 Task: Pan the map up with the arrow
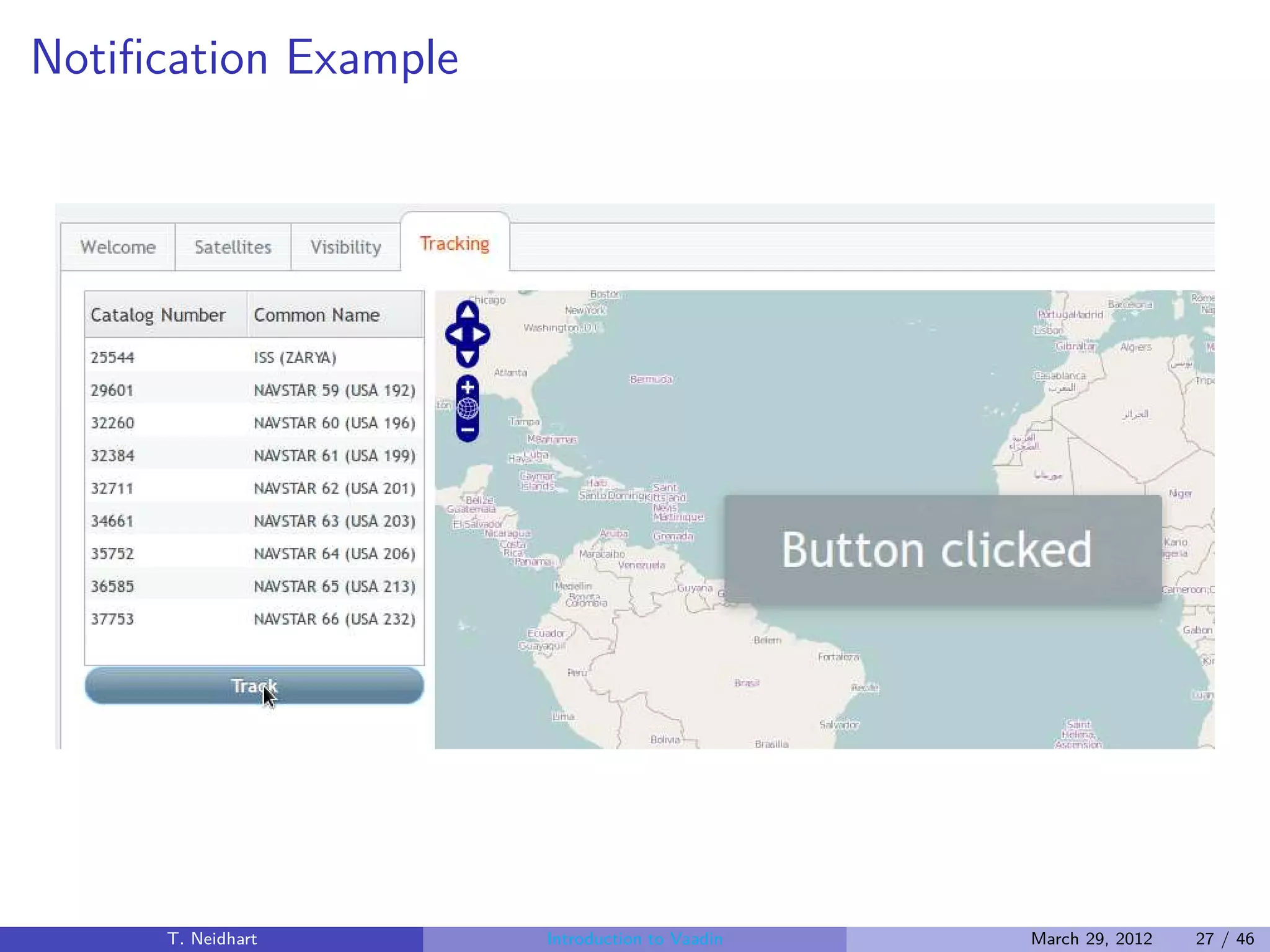click(468, 312)
